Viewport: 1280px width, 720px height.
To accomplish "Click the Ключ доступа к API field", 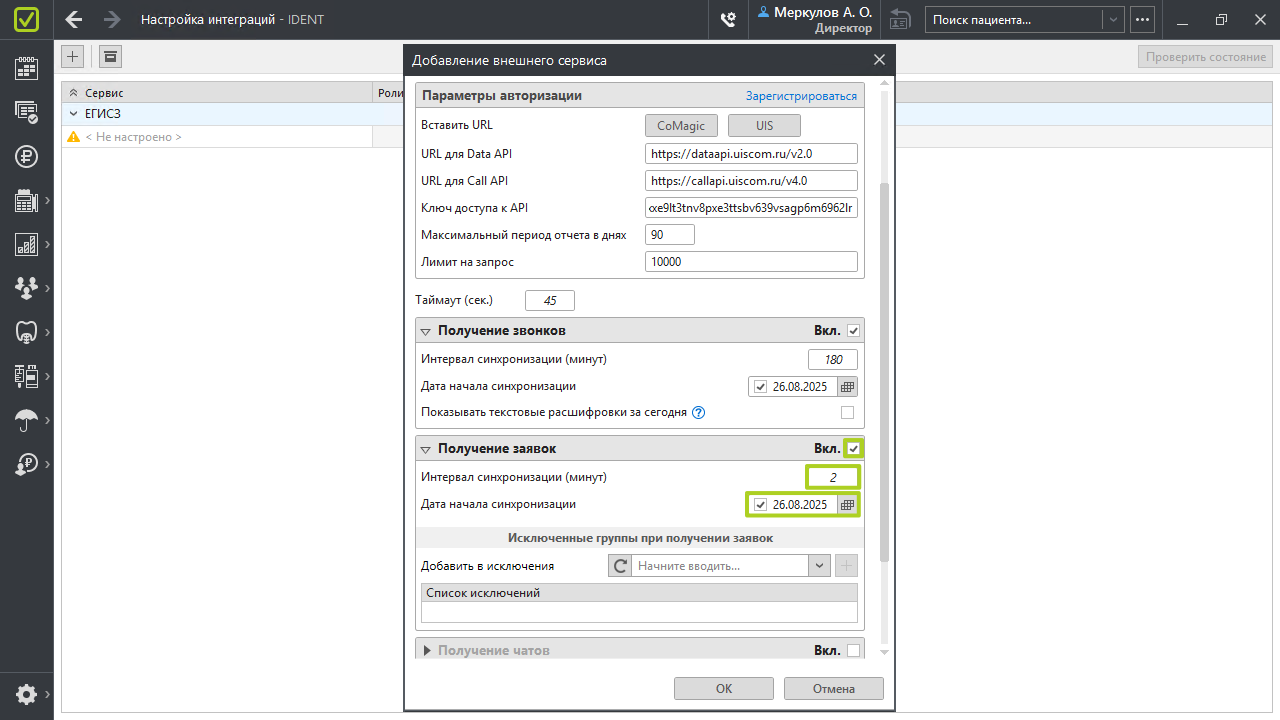I will click(752, 208).
